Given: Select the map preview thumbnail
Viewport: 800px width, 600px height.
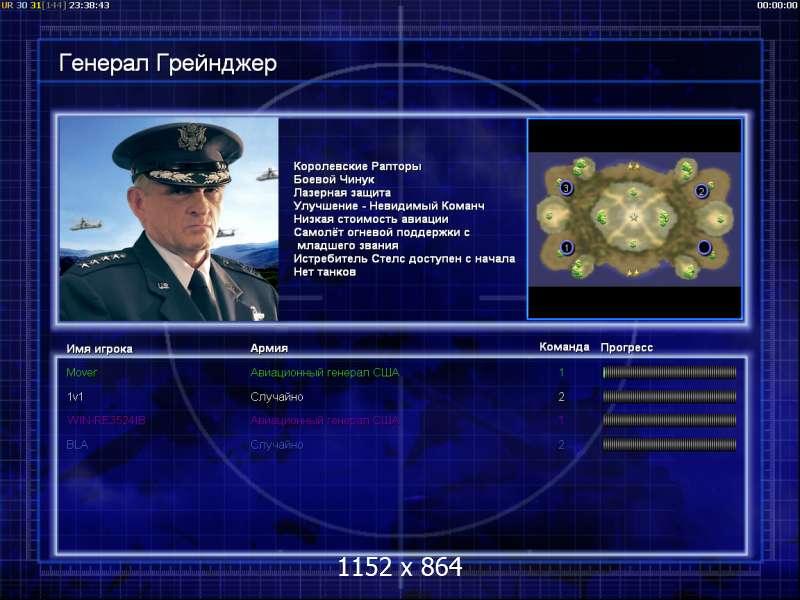Looking at the screenshot, I should click(635, 219).
